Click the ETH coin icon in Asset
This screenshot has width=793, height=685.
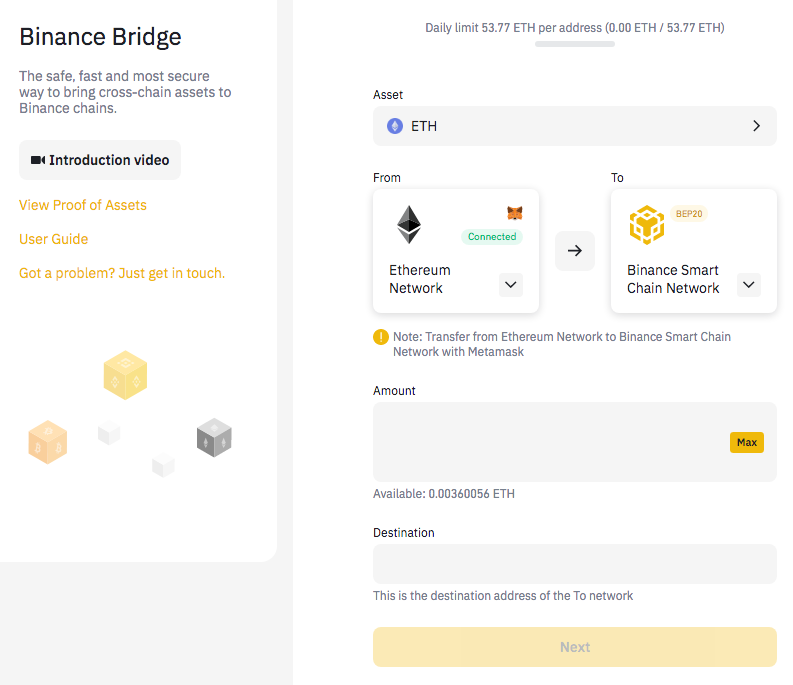click(394, 126)
